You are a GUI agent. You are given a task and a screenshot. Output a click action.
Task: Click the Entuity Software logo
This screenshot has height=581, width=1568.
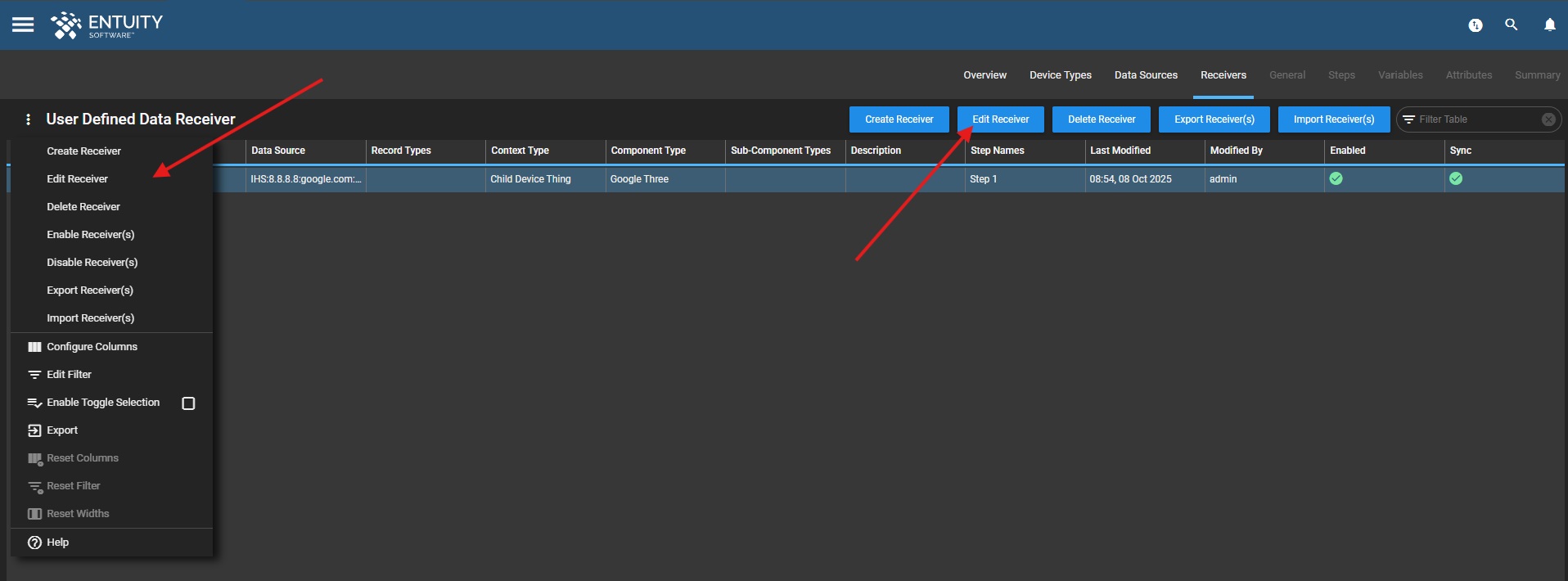point(106,25)
